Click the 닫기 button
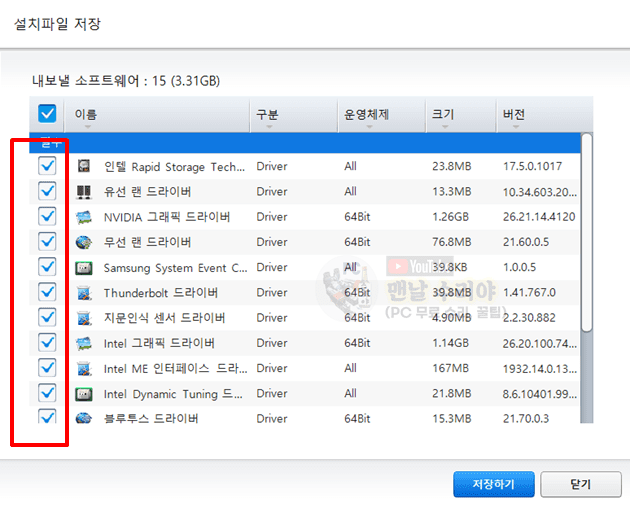The image size is (630, 508). 581,484
